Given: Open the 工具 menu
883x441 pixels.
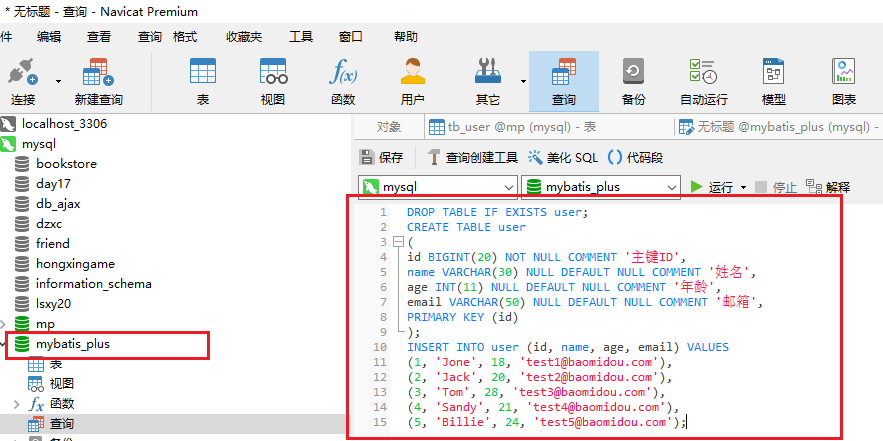Looking at the screenshot, I should click(301, 37).
